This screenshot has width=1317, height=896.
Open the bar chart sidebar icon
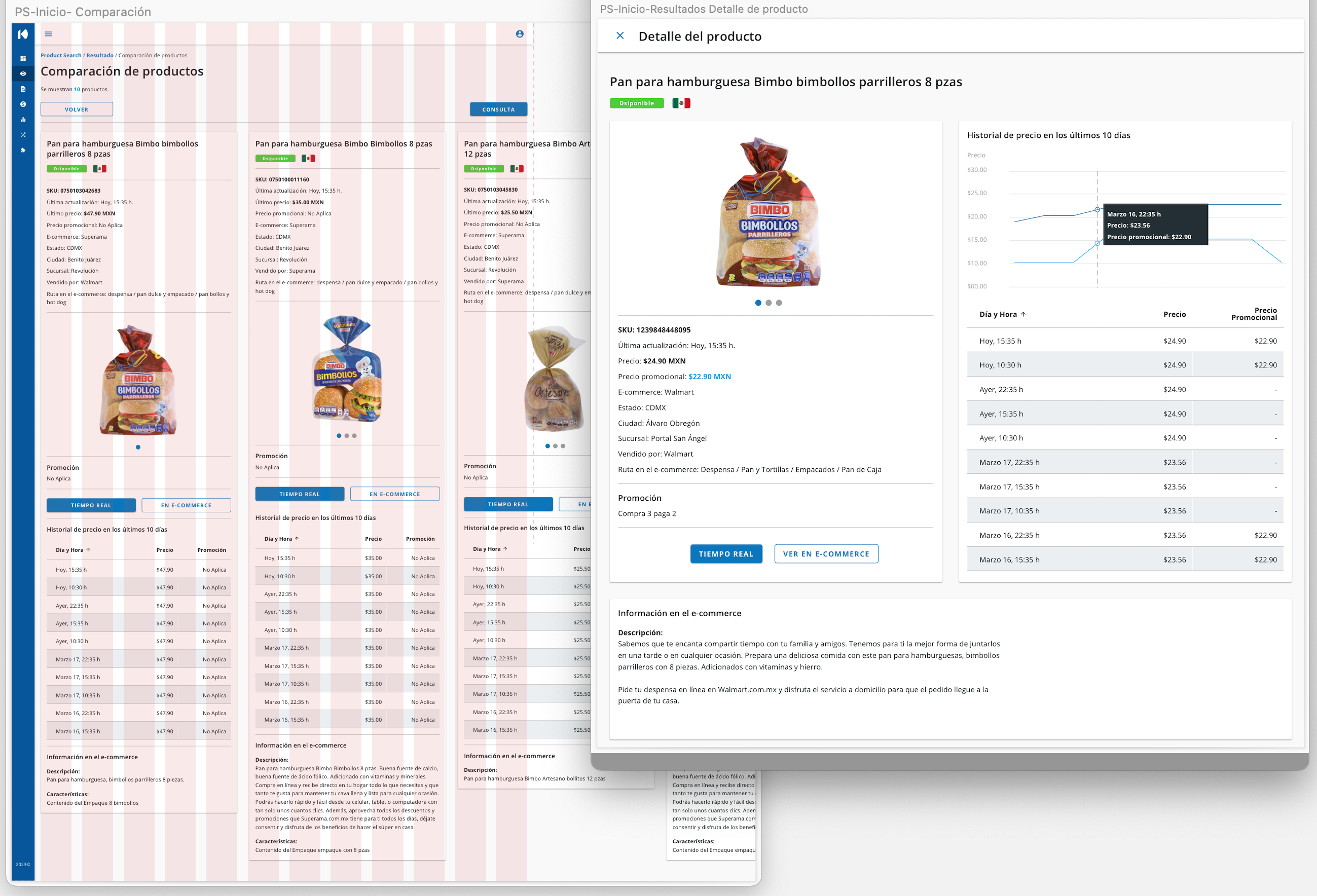[23, 120]
